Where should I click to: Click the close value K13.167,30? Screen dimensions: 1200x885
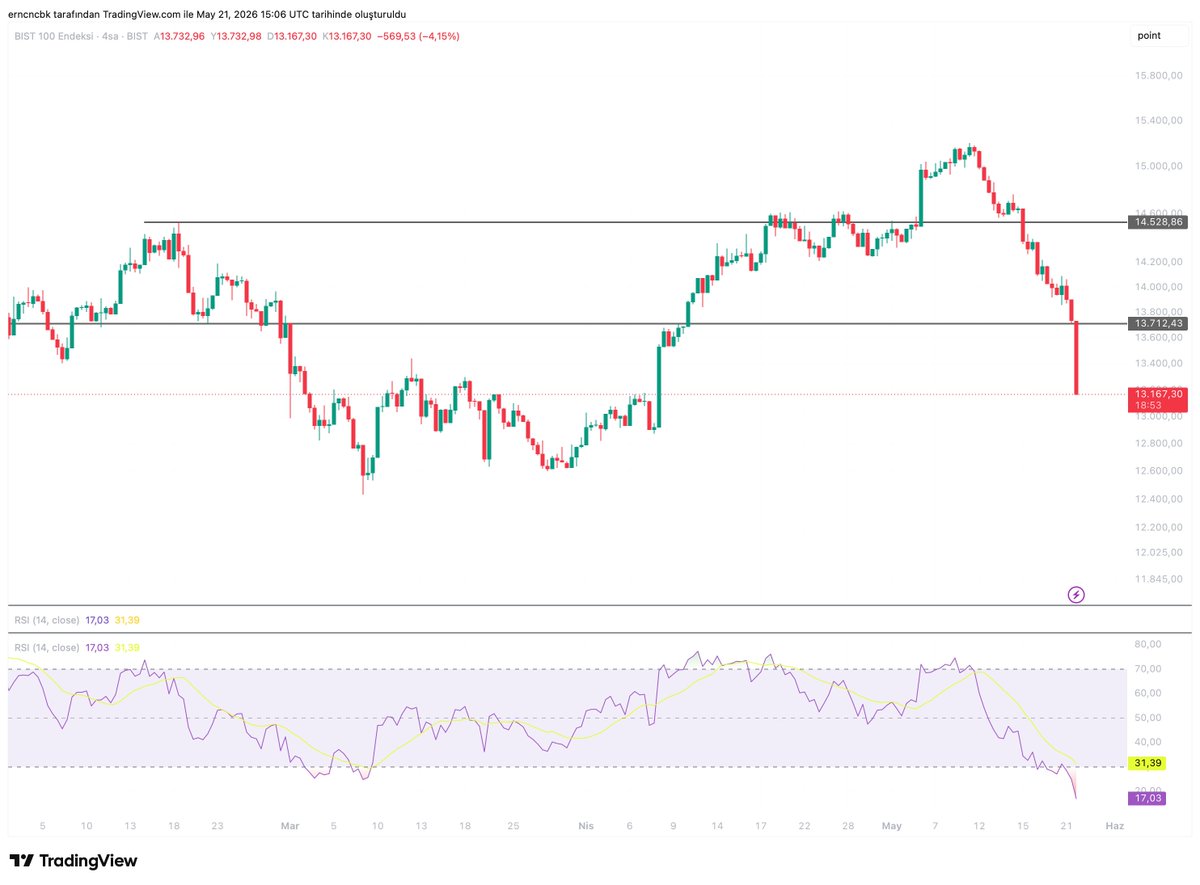point(347,36)
